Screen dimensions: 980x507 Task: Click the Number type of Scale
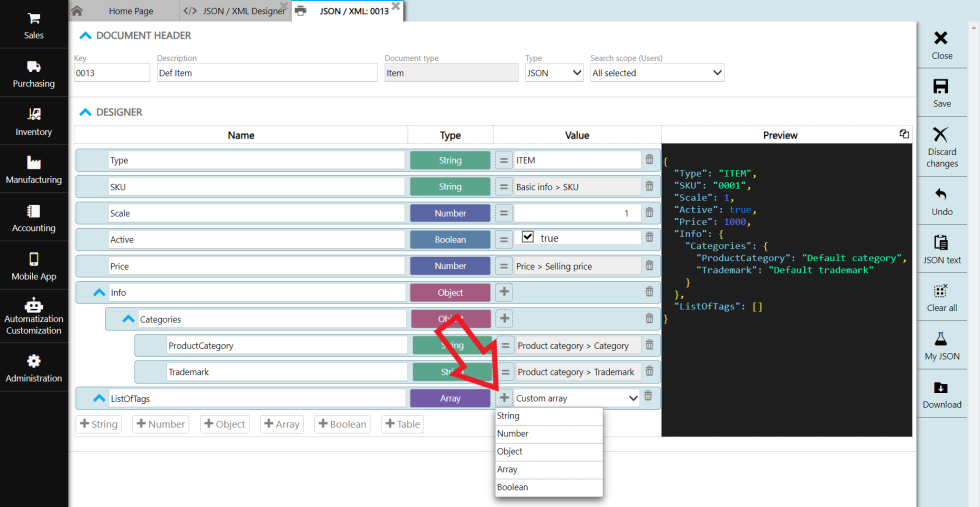point(450,213)
